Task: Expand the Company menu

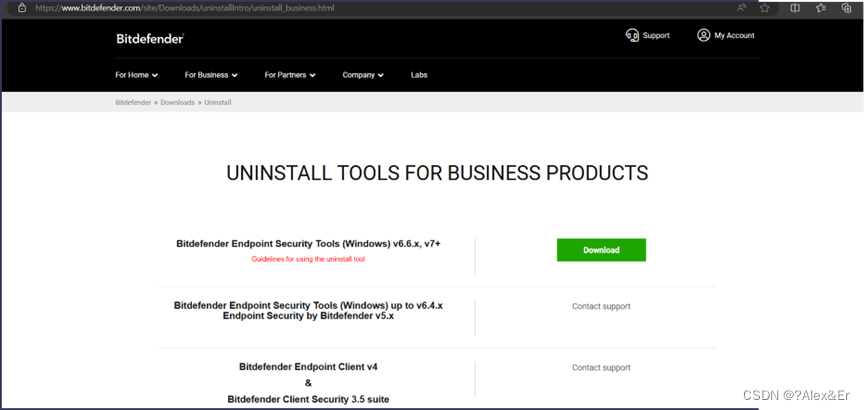Action: coord(363,75)
